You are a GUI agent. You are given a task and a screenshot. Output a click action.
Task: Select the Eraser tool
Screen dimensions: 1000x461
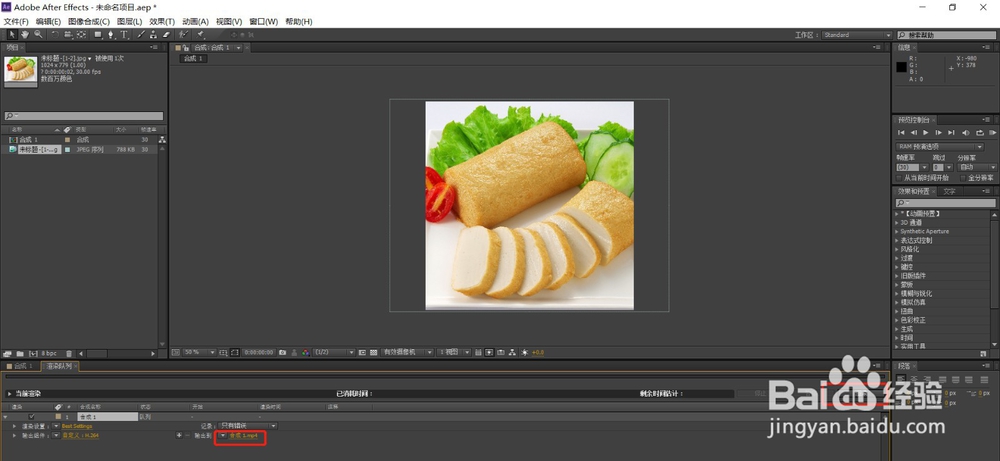166,34
